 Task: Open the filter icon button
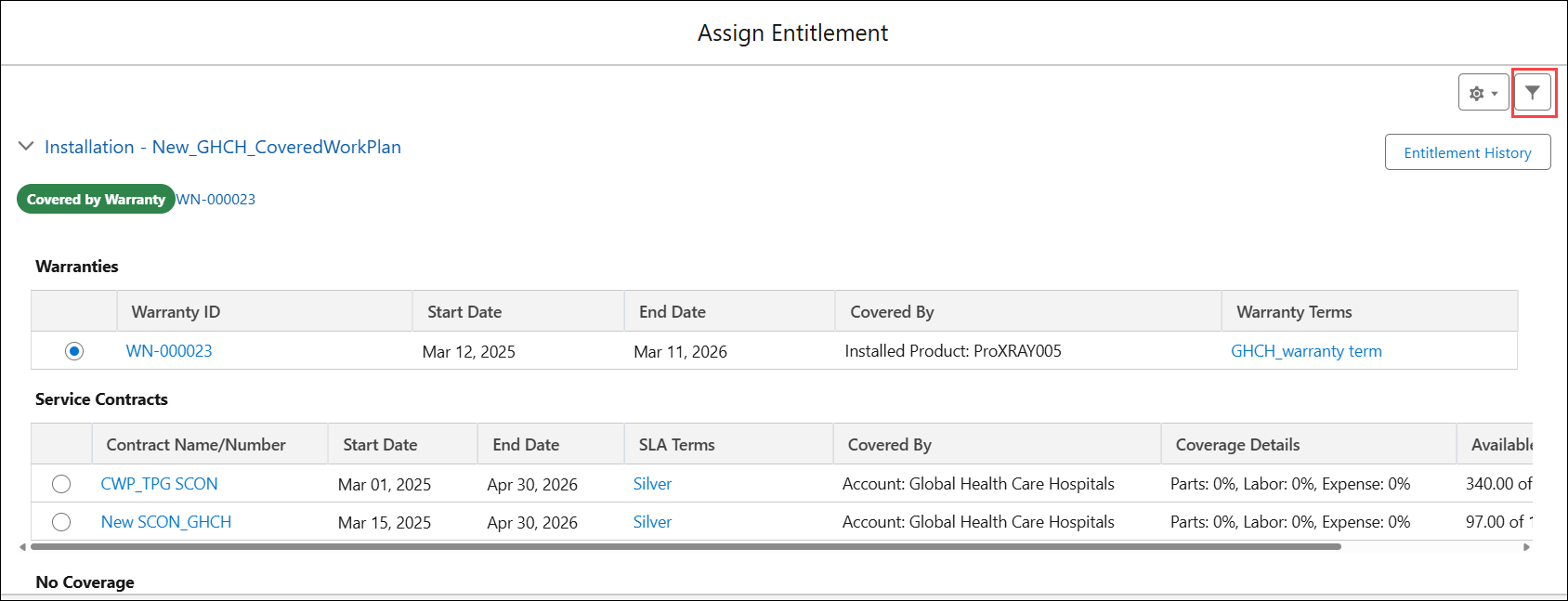1533,93
